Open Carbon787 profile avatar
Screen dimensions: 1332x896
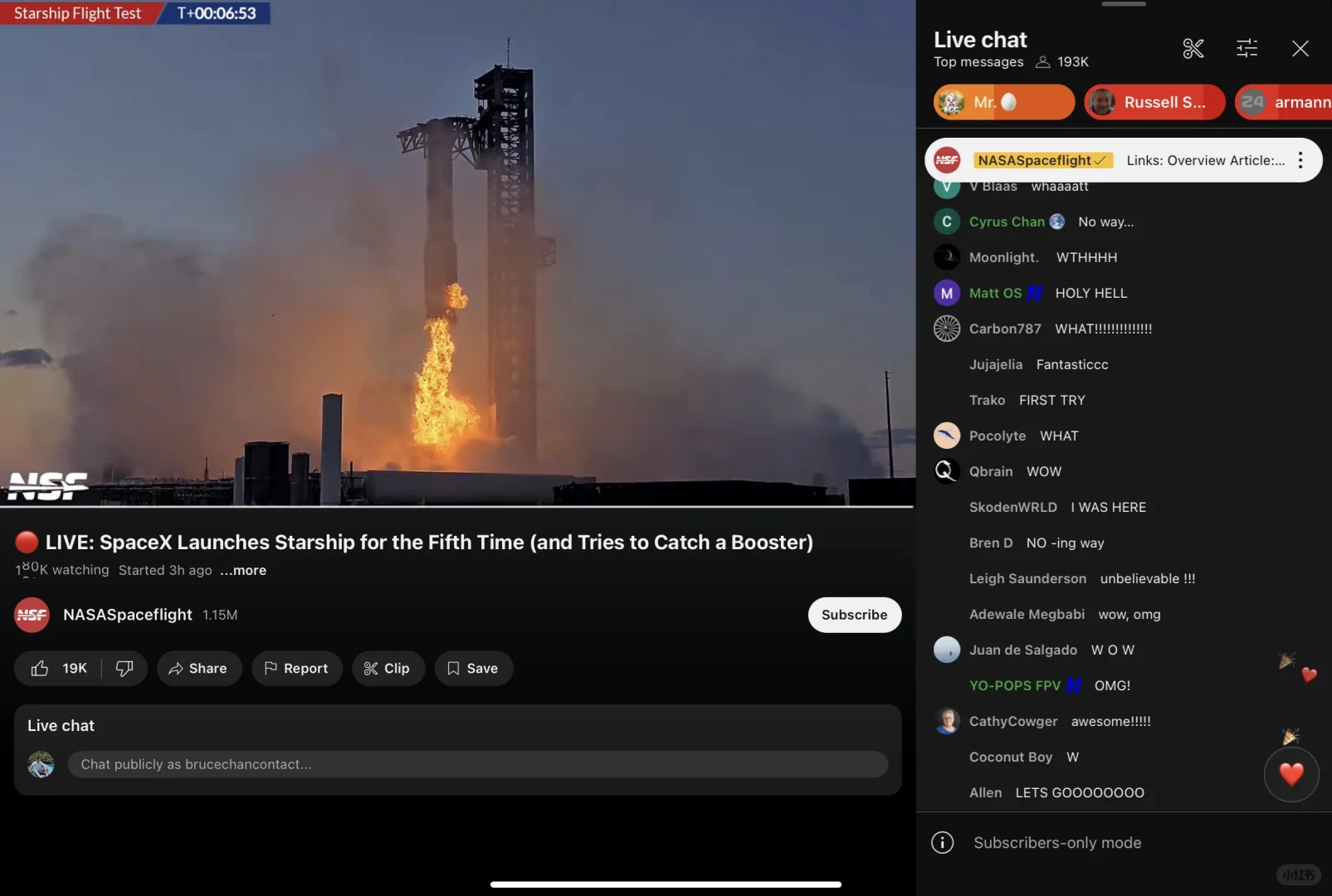click(947, 329)
